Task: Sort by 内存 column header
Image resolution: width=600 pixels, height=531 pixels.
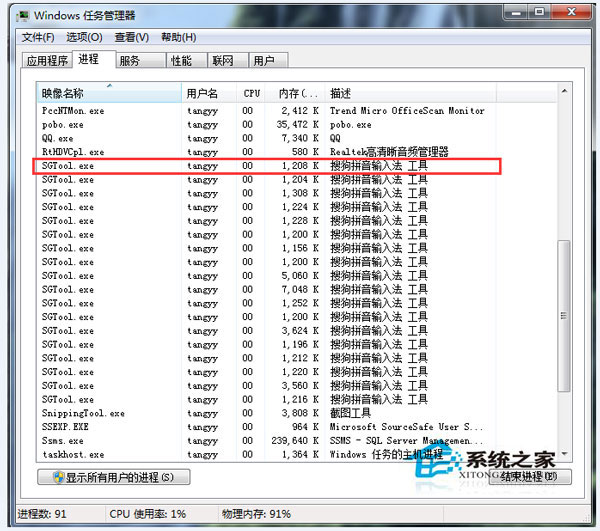Action: point(295,93)
